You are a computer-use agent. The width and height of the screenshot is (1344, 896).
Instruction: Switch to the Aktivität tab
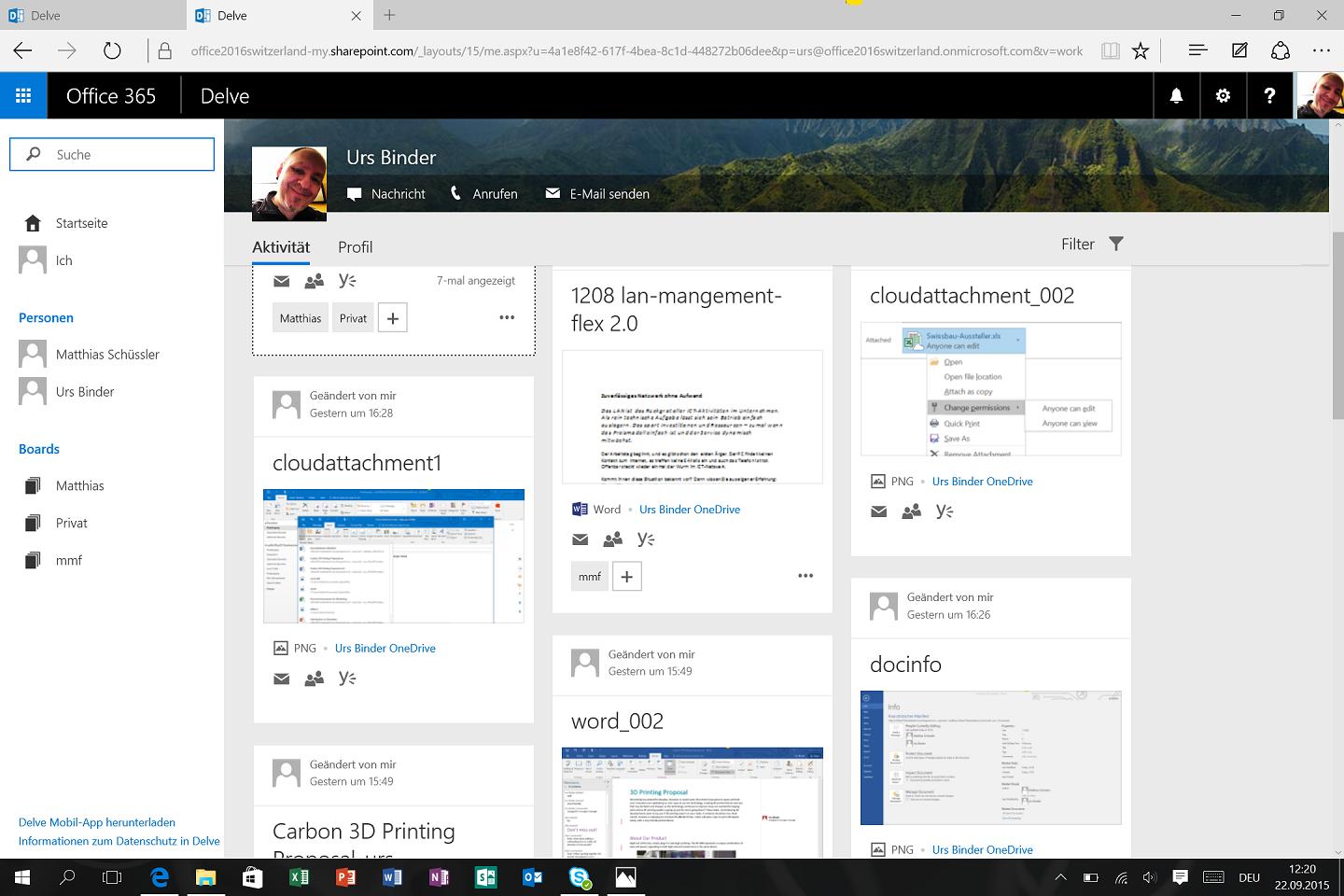(x=281, y=247)
